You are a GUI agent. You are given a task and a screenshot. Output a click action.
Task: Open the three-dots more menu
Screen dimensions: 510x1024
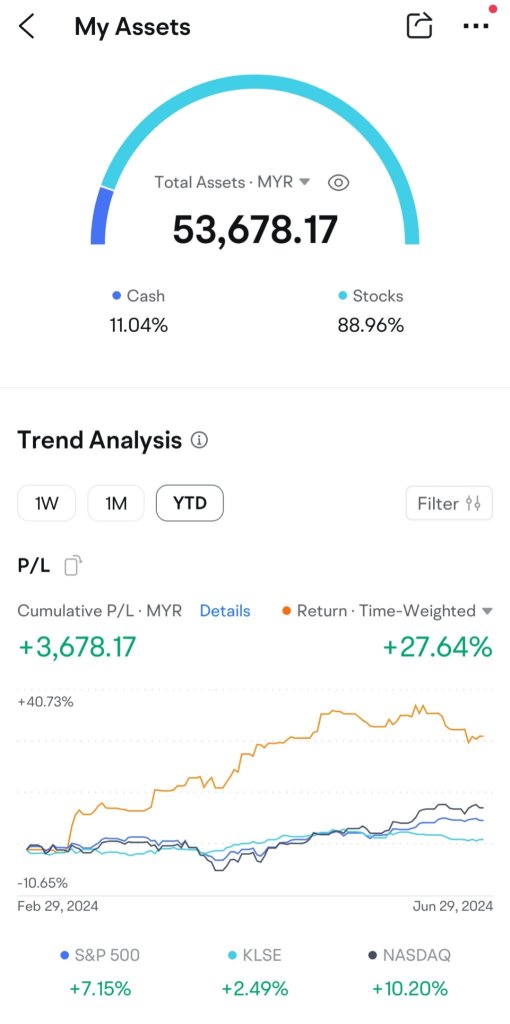coord(475,26)
